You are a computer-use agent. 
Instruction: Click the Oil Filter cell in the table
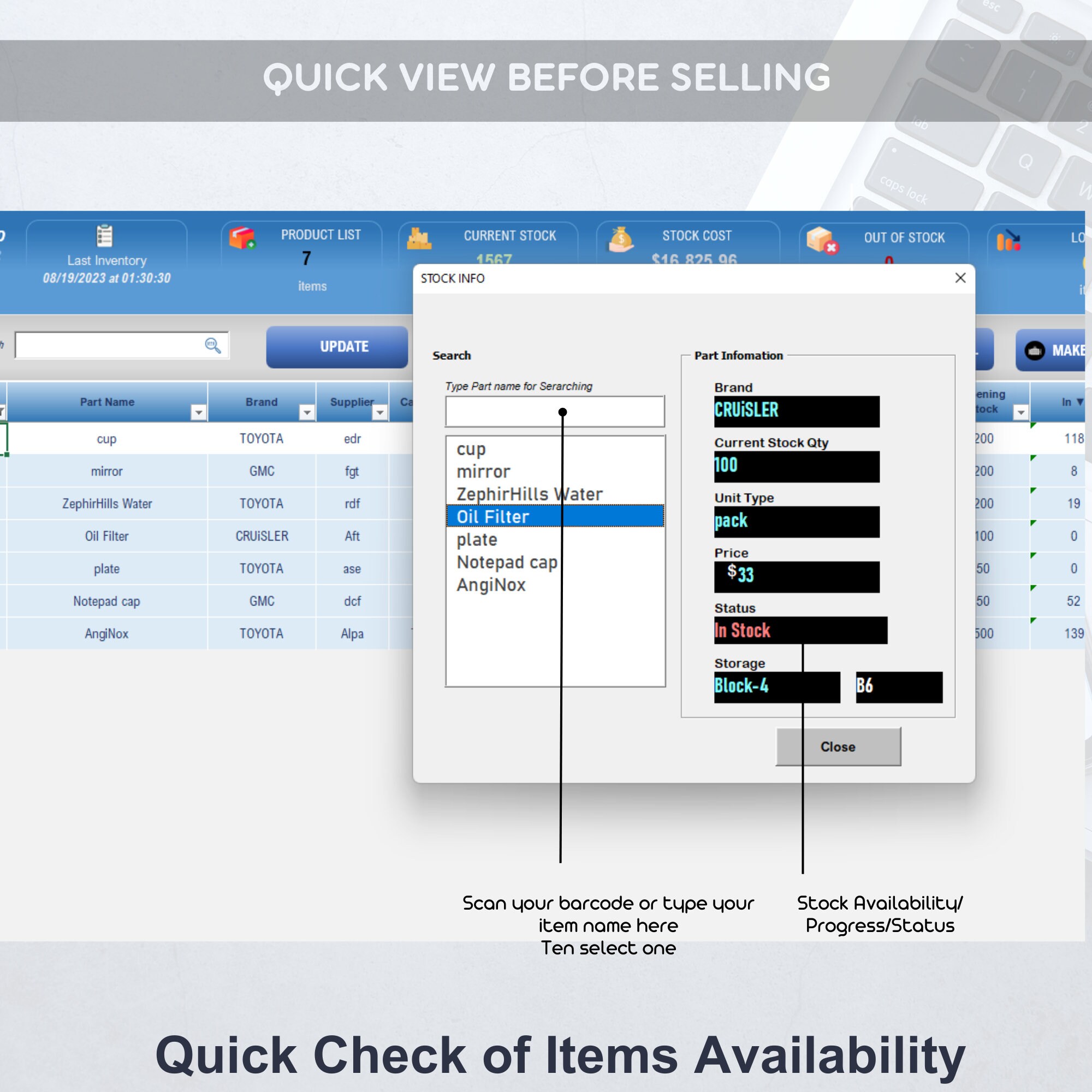(107, 536)
